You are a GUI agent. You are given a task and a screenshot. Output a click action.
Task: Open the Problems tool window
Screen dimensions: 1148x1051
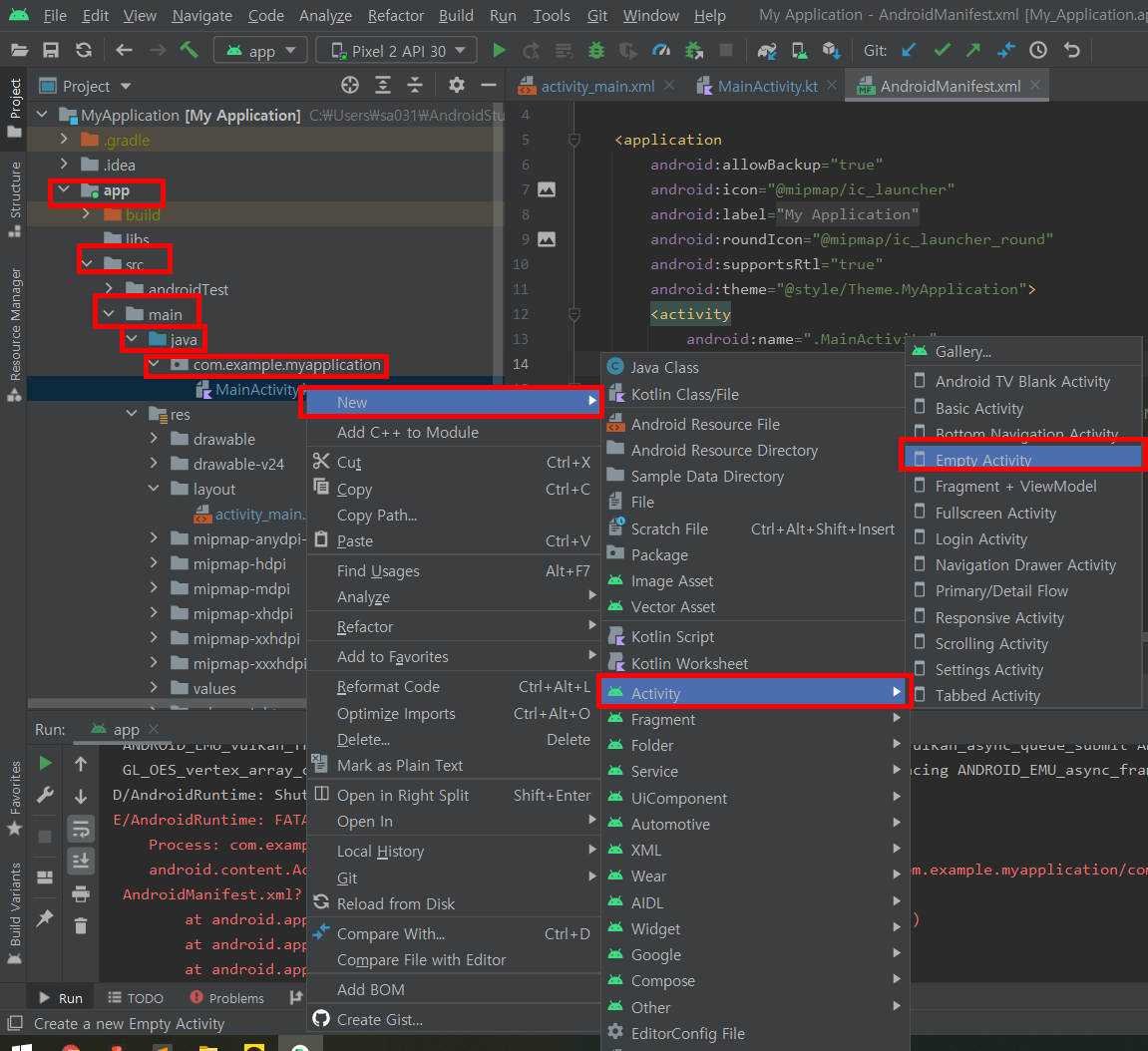(227, 998)
